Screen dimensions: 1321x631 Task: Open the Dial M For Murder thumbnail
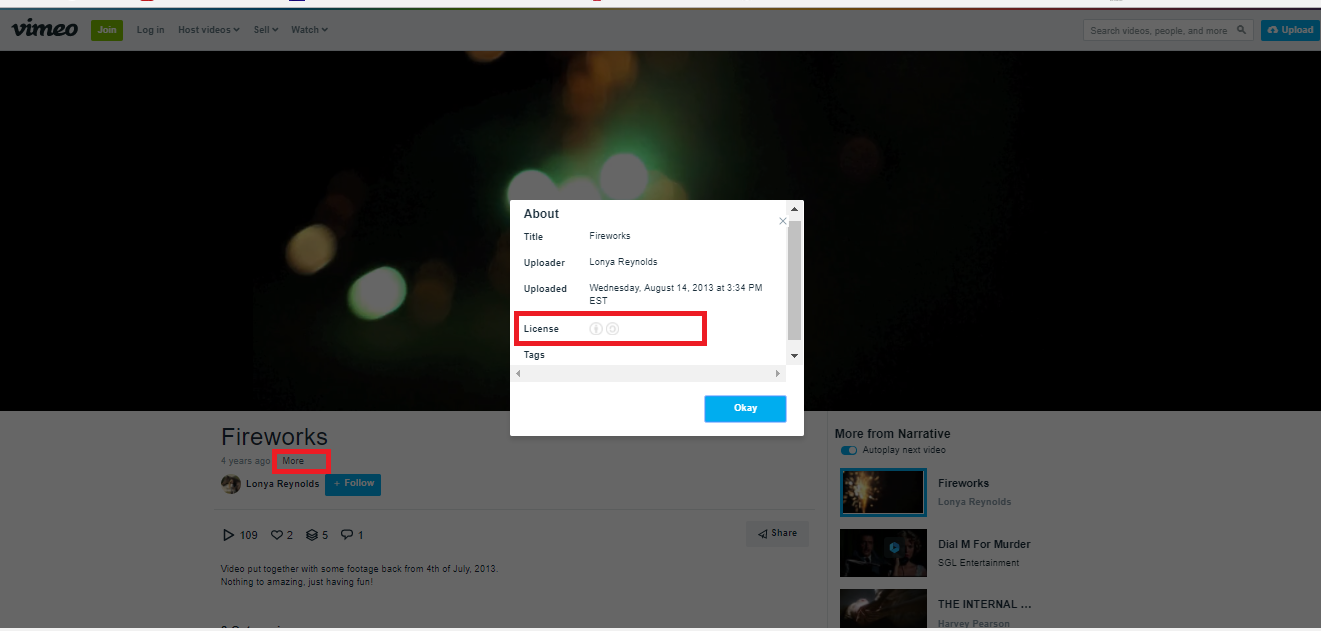pyautogui.click(x=883, y=553)
